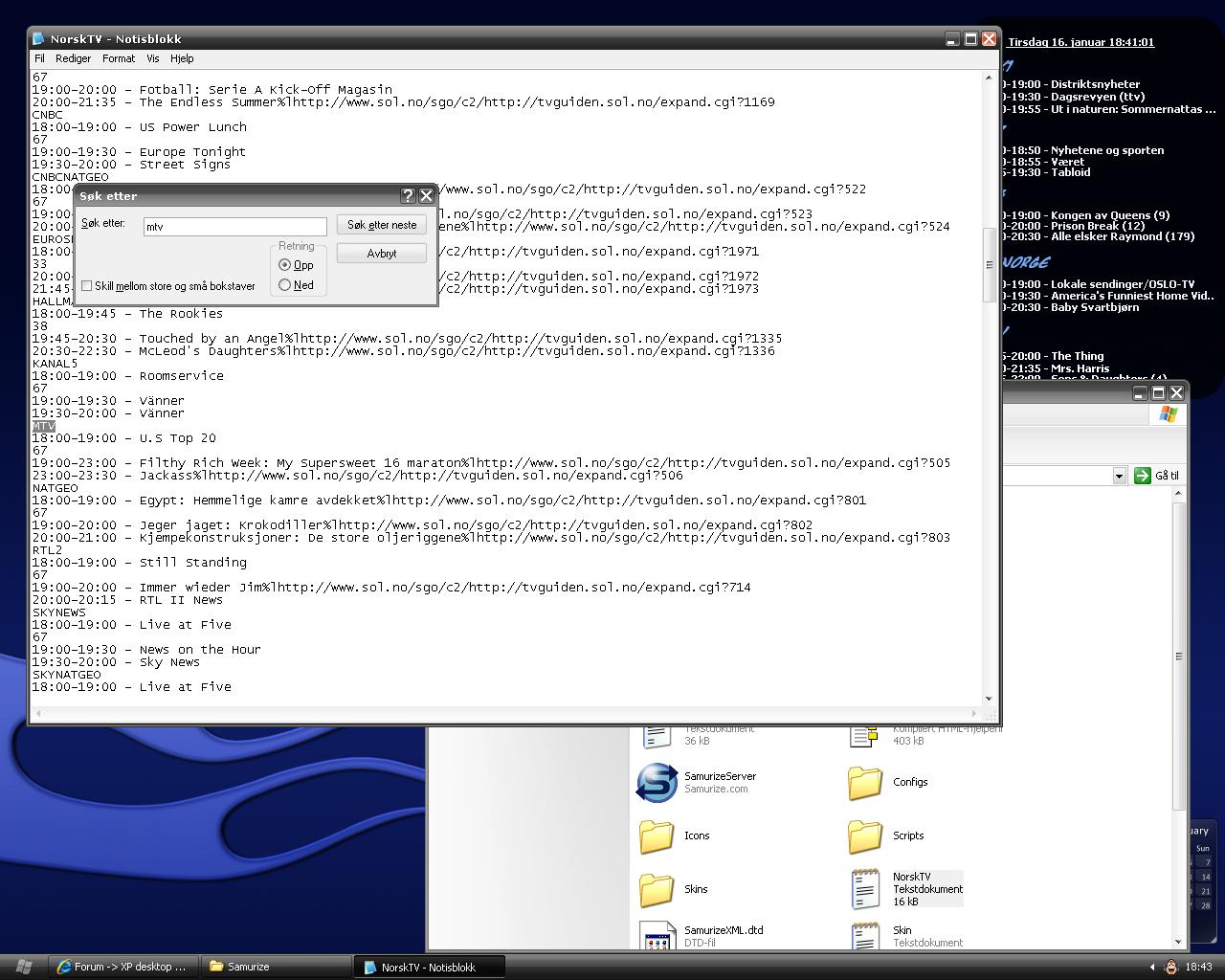Open the SamurizeServer application icon
The width and height of the screenshot is (1225, 980).
coord(657,783)
